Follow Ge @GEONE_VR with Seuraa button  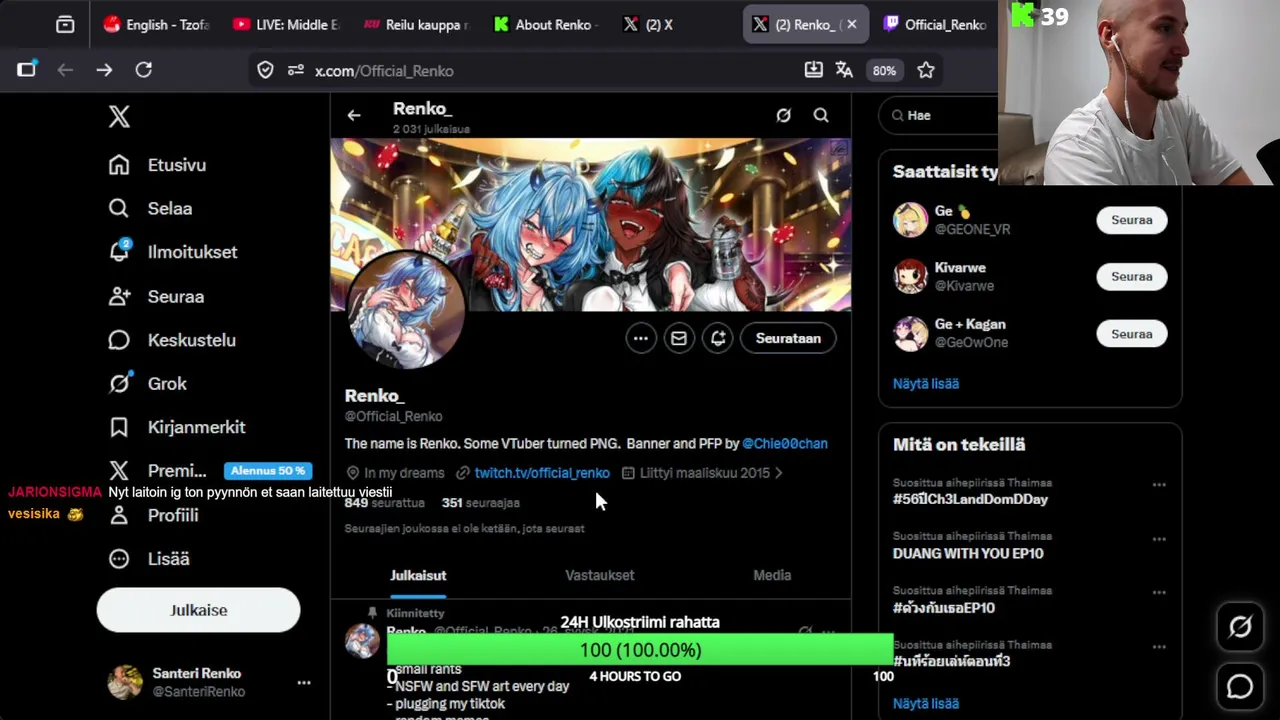pos(1132,220)
